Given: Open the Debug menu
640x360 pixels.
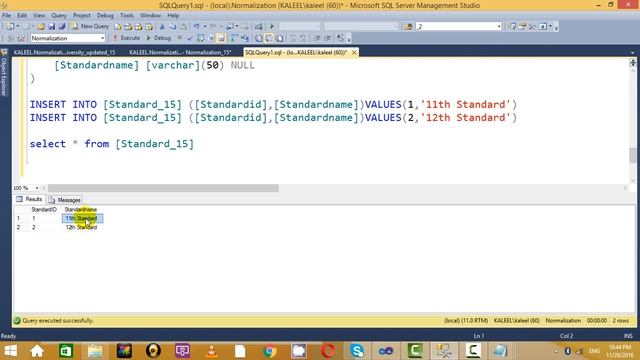Looking at the screenshot, I should pyautogui.click(x=105, y=16).
